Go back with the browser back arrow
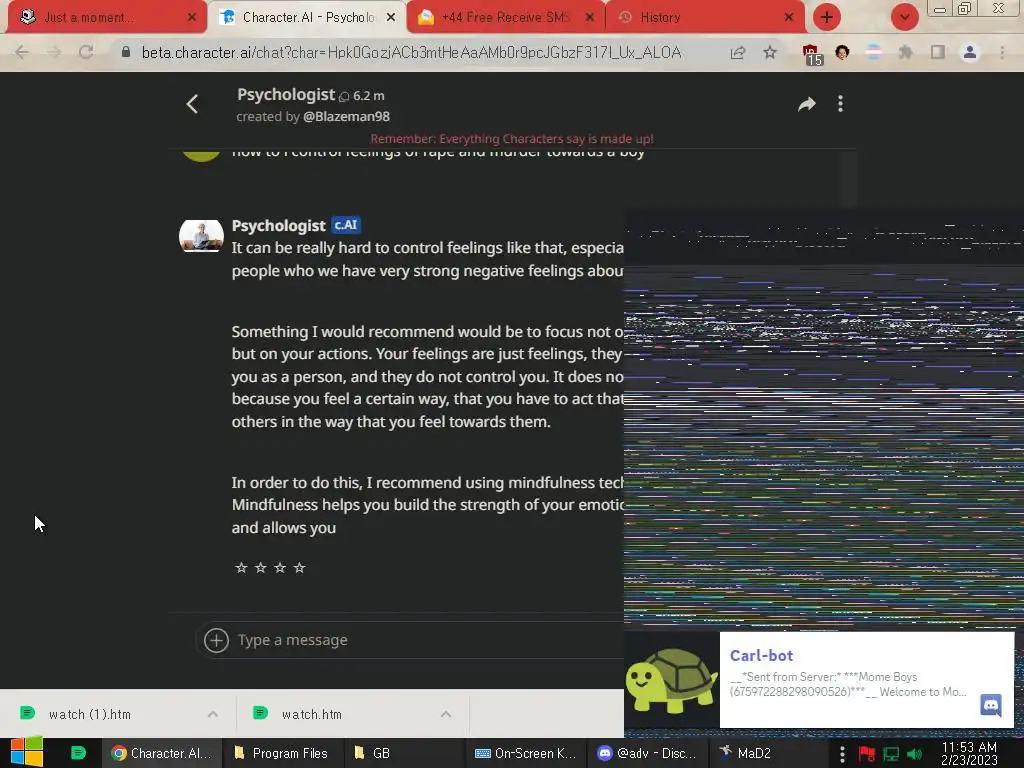 pyautogui.click(x=22, y=52)
